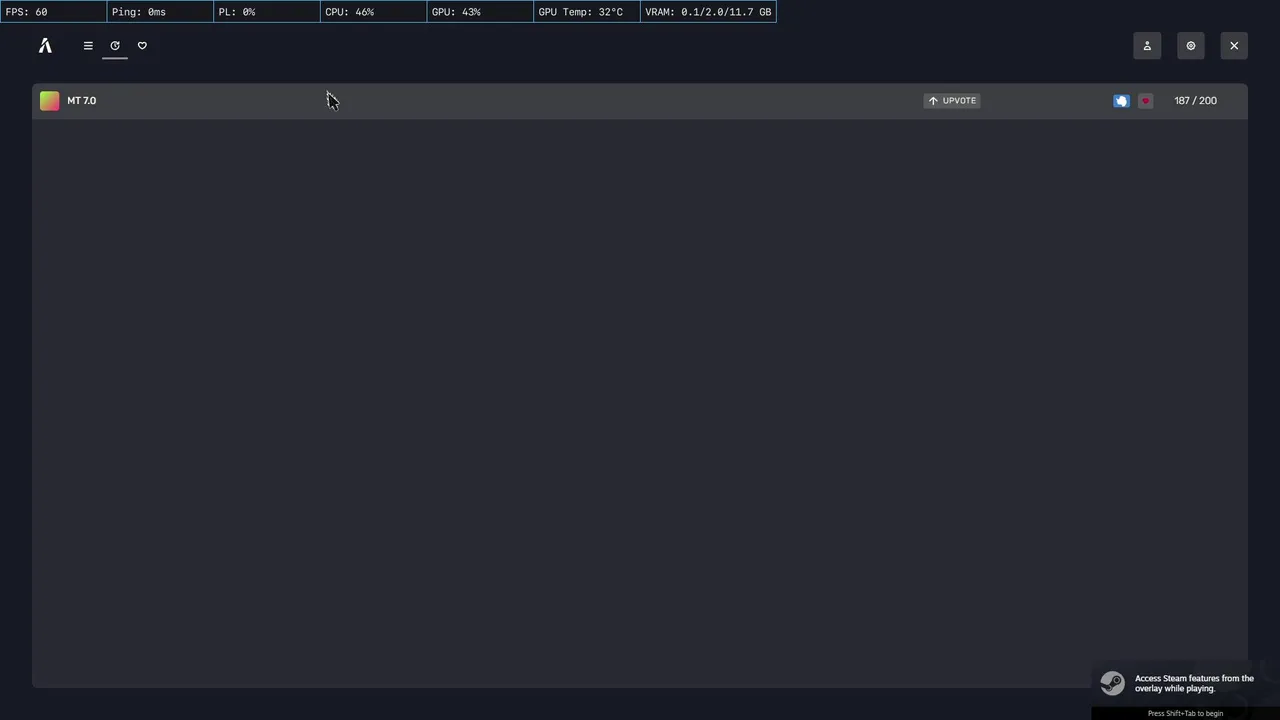1280x720 pixels.
Task: Click the Steam overlay notification
Action: pyautogui.click(x=1185, y=690)
